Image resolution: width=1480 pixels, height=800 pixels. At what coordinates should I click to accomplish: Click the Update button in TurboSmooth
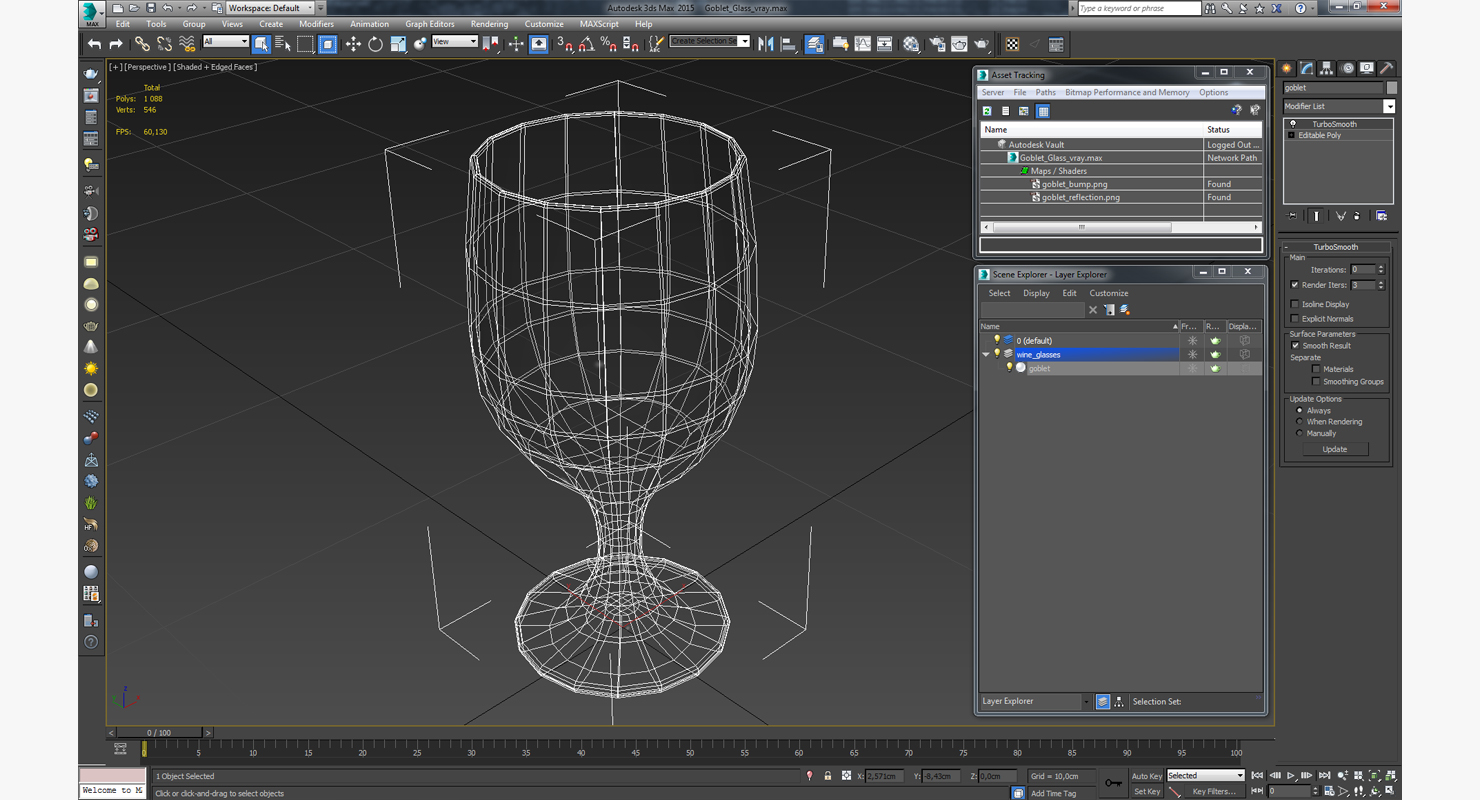click(x=1335, y=450)
